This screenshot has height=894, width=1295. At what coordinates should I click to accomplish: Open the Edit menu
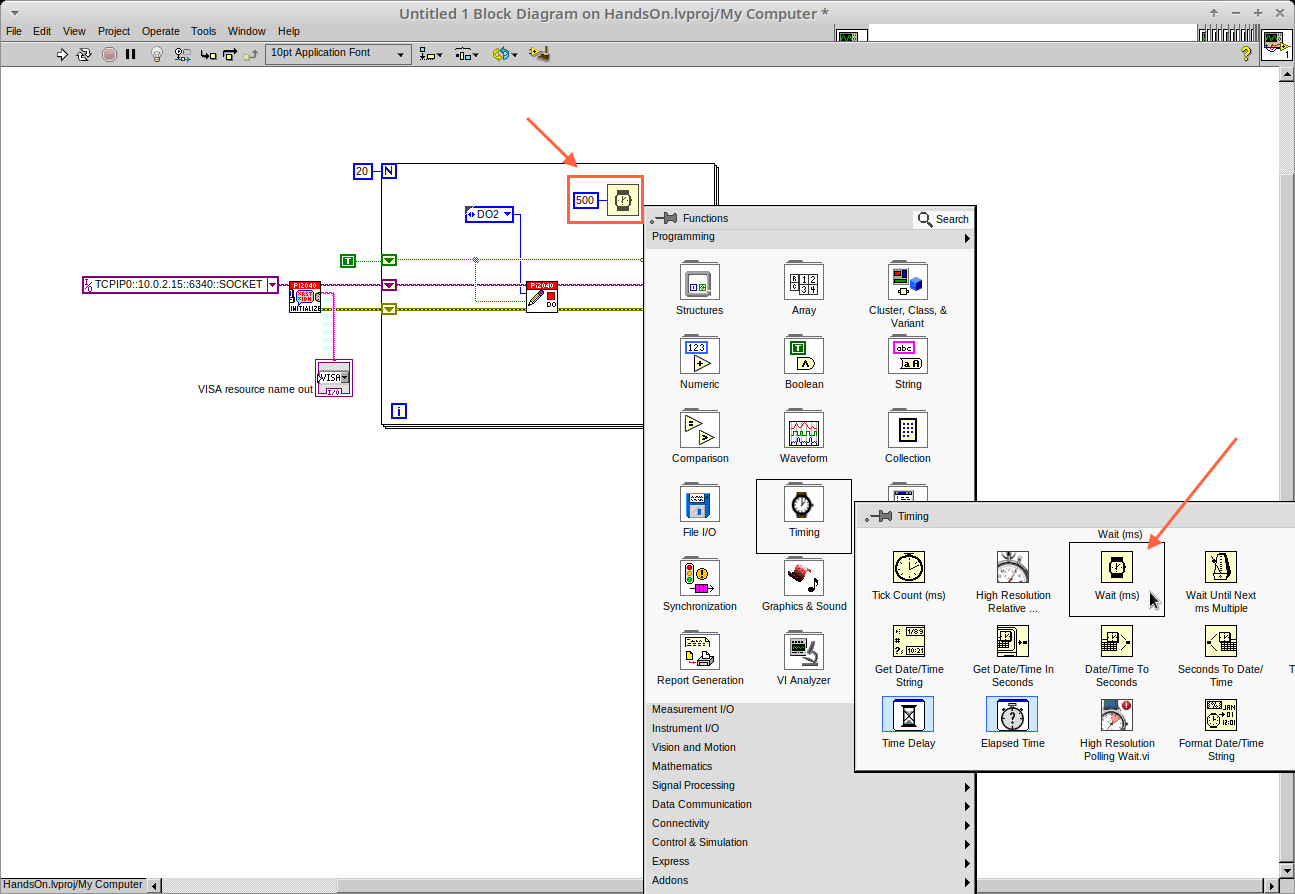coord(42,31)
